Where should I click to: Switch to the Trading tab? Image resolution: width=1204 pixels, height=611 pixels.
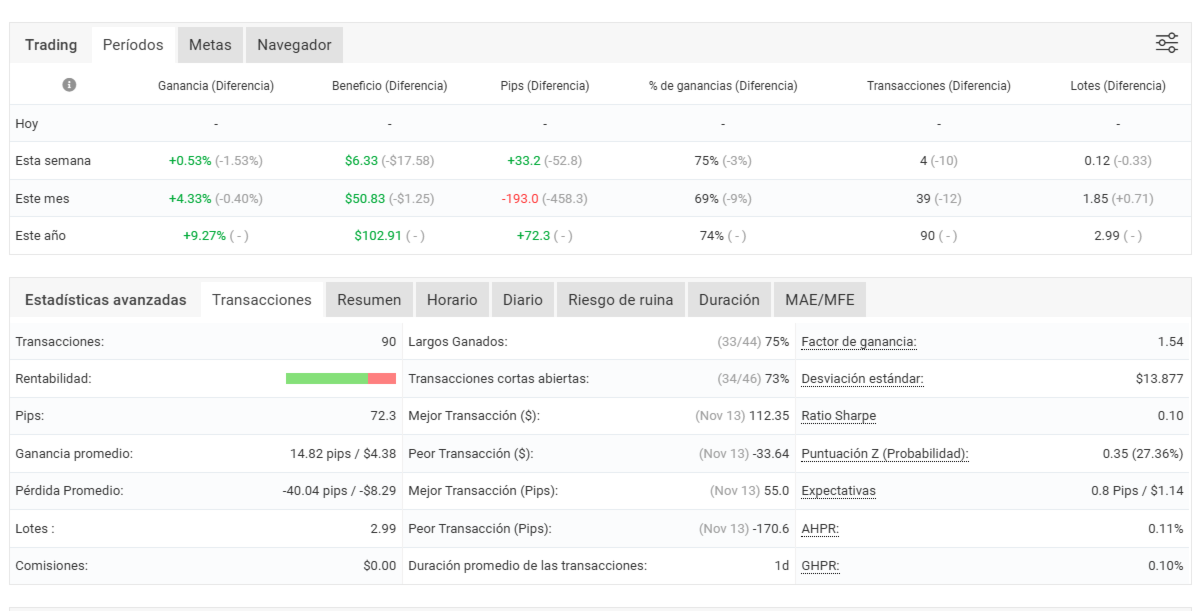tap(51, 45)
